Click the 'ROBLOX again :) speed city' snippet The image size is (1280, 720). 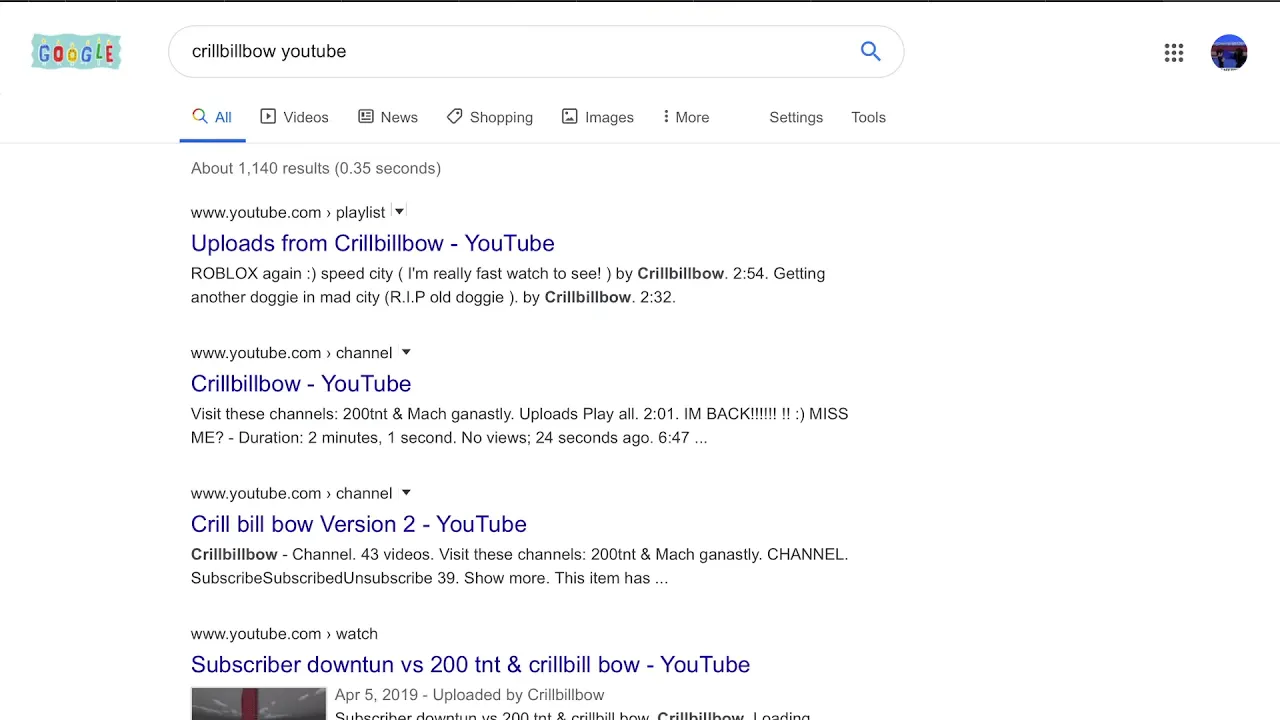tap(508, 285)
